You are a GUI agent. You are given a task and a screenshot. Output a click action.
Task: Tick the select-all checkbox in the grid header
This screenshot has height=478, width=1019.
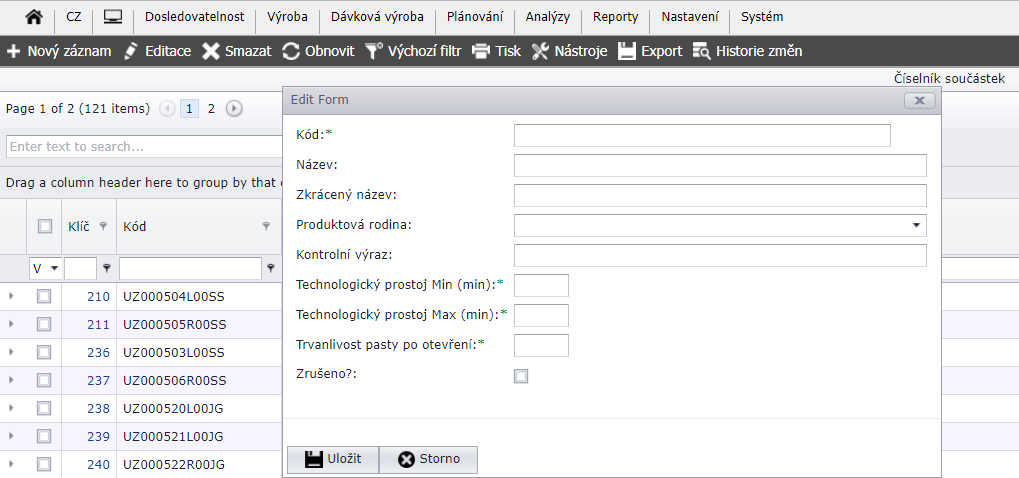pyautogui.click(x=44, y=226)
